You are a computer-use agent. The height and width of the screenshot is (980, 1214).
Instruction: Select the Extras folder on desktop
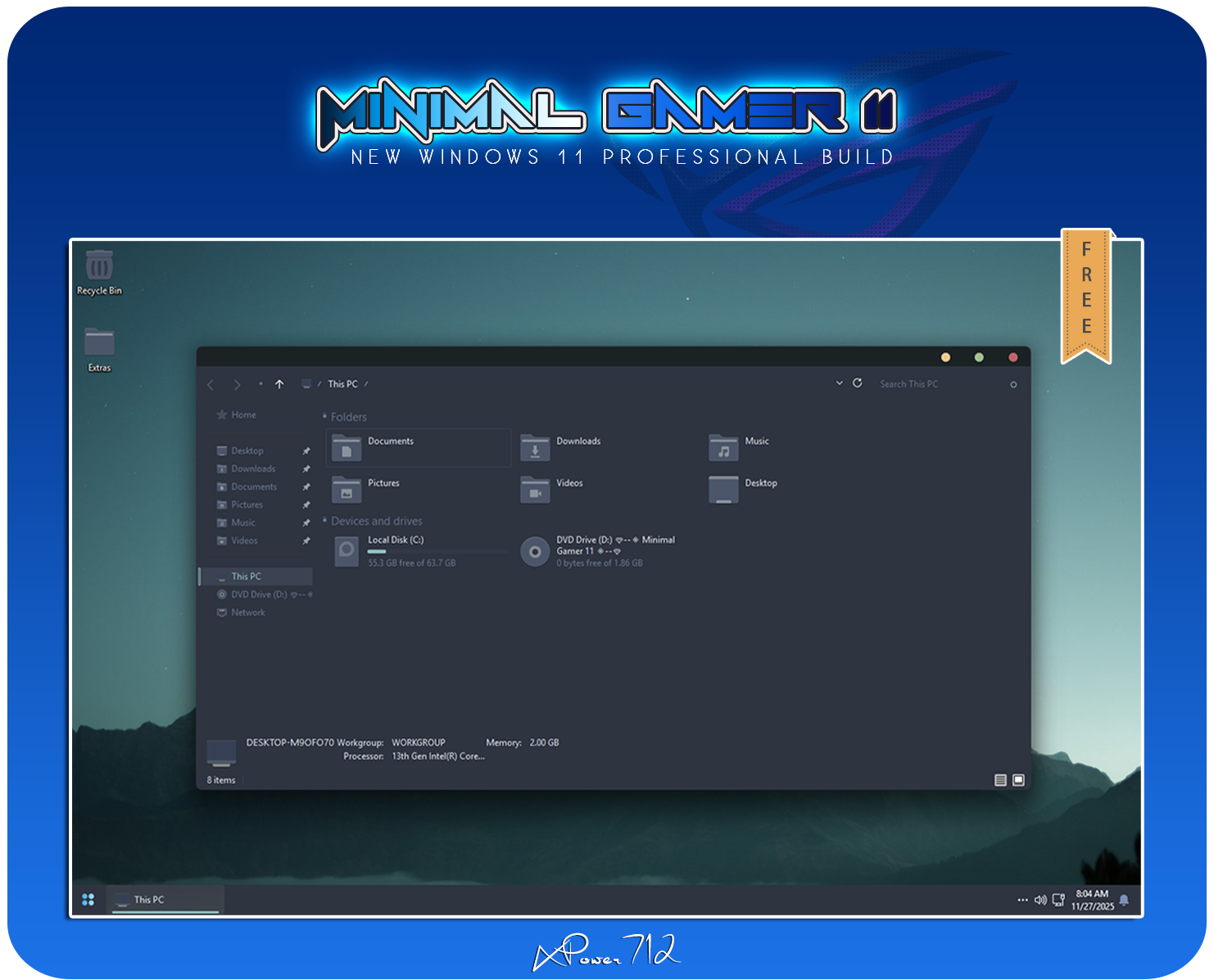(99, 344)
